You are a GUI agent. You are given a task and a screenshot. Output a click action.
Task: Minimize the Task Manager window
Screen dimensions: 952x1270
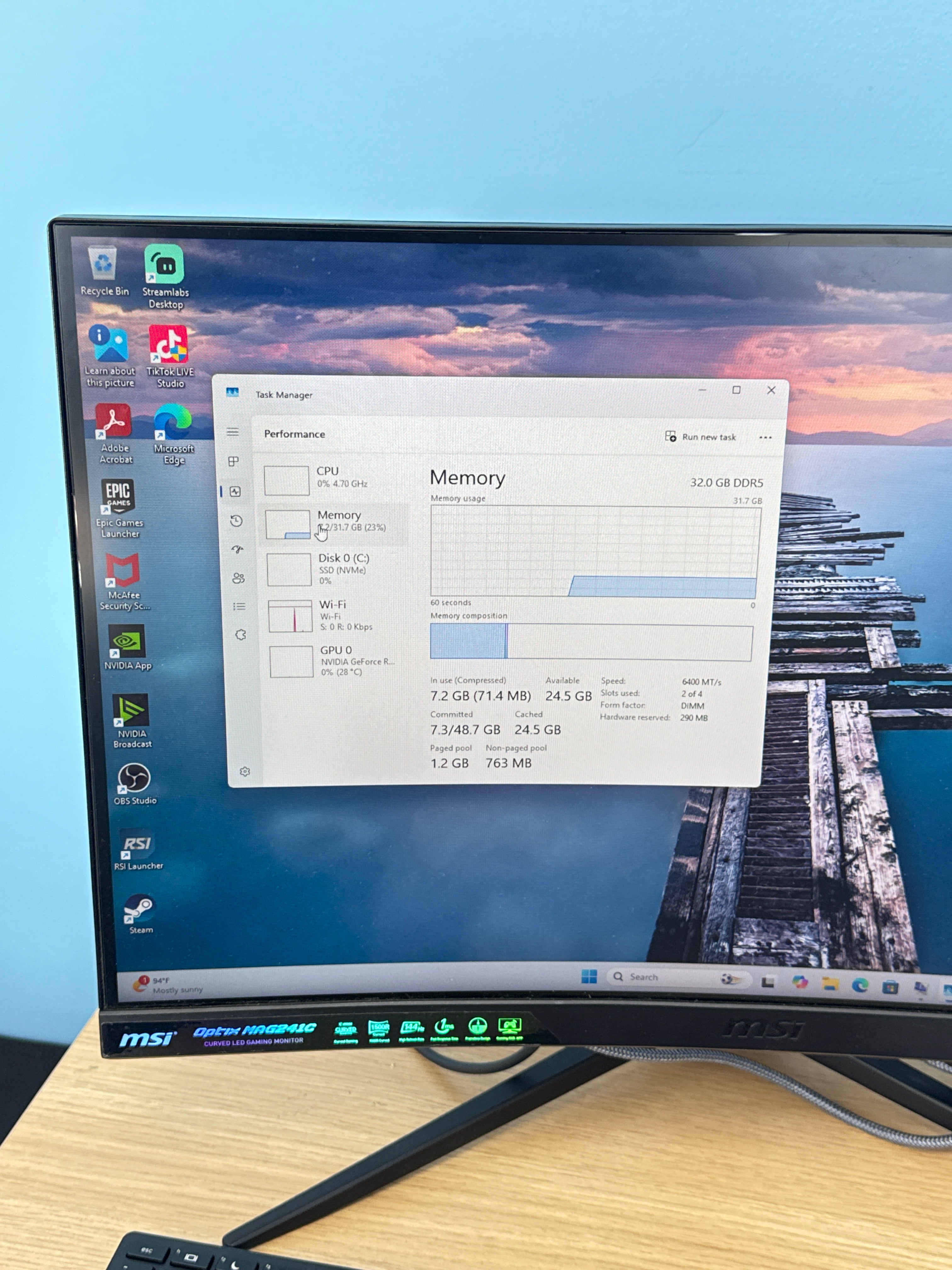click(702, 390)
